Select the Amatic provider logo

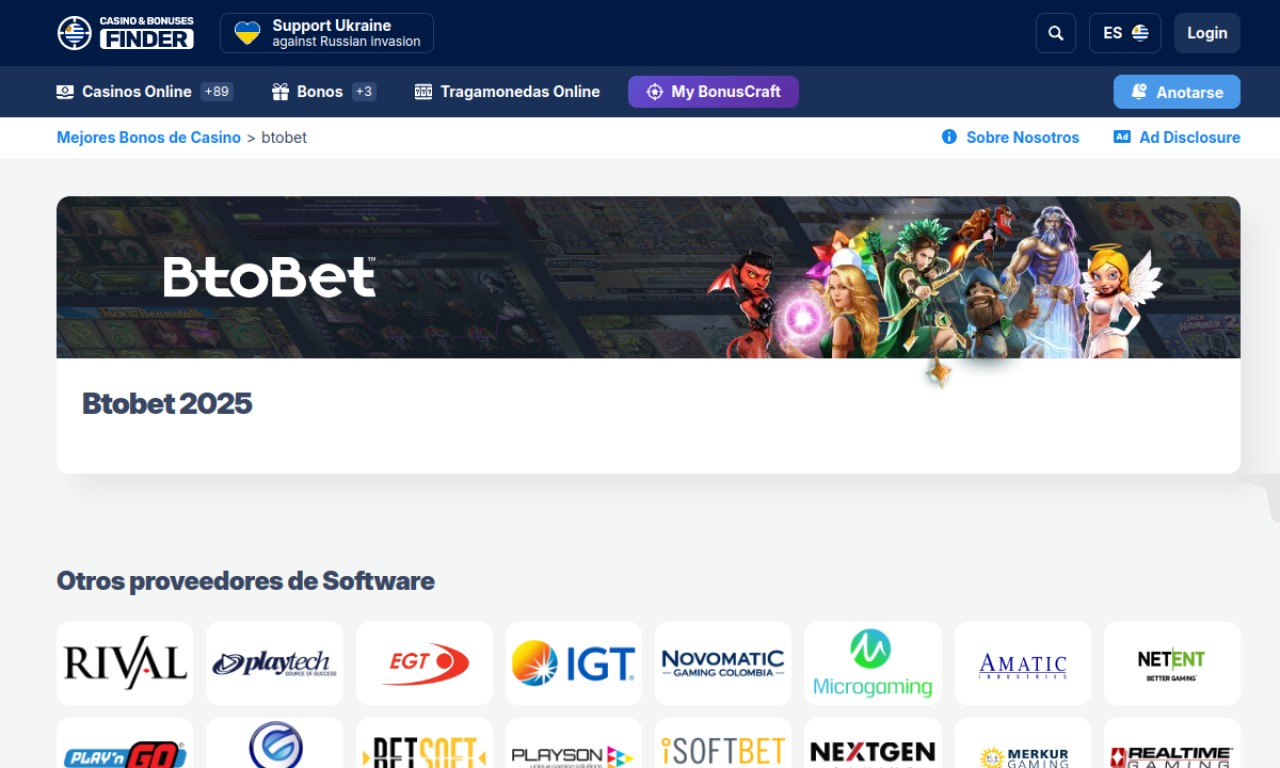(1022, 664)
